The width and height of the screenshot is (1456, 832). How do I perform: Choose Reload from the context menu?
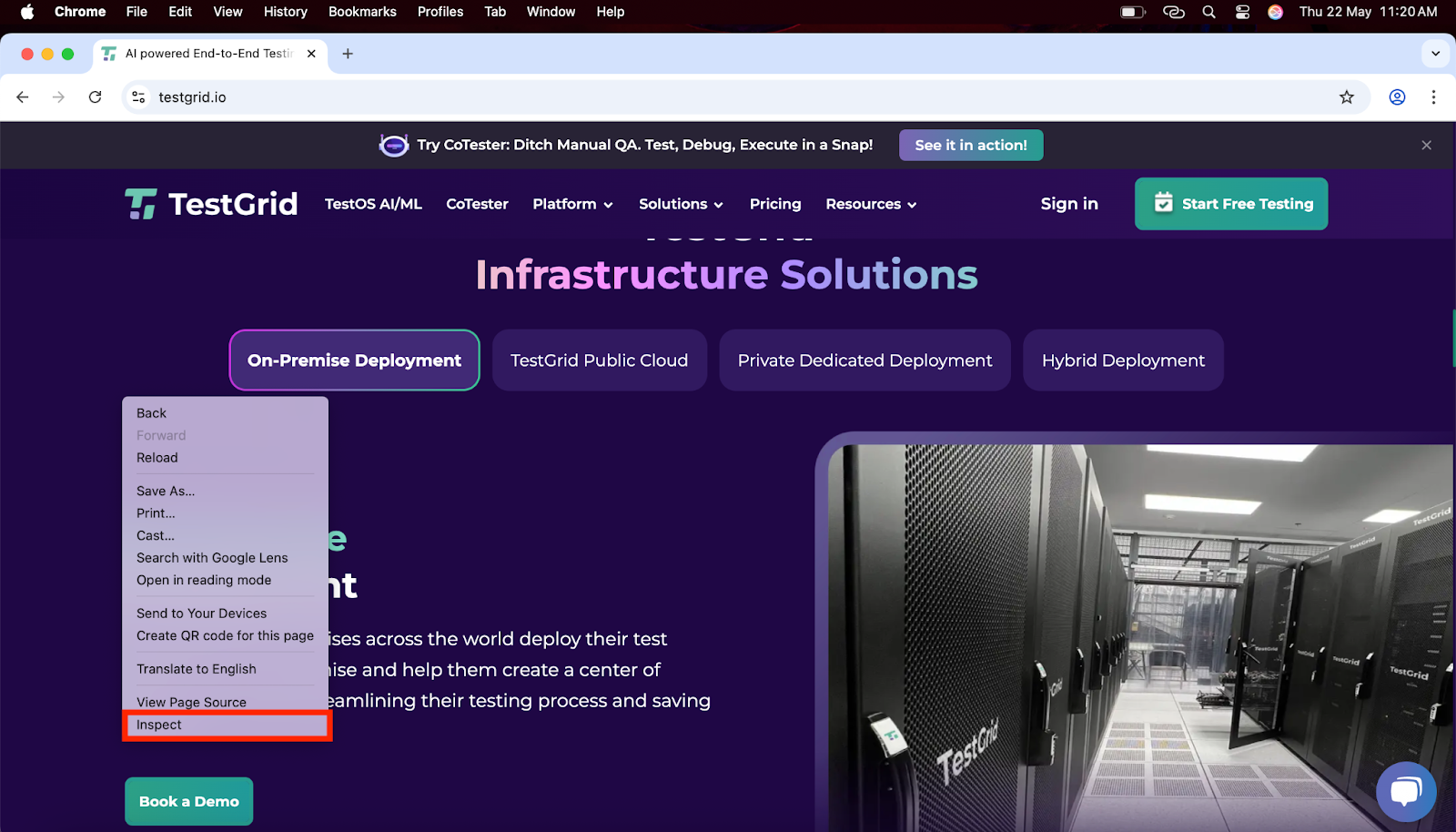coord(226,458)
